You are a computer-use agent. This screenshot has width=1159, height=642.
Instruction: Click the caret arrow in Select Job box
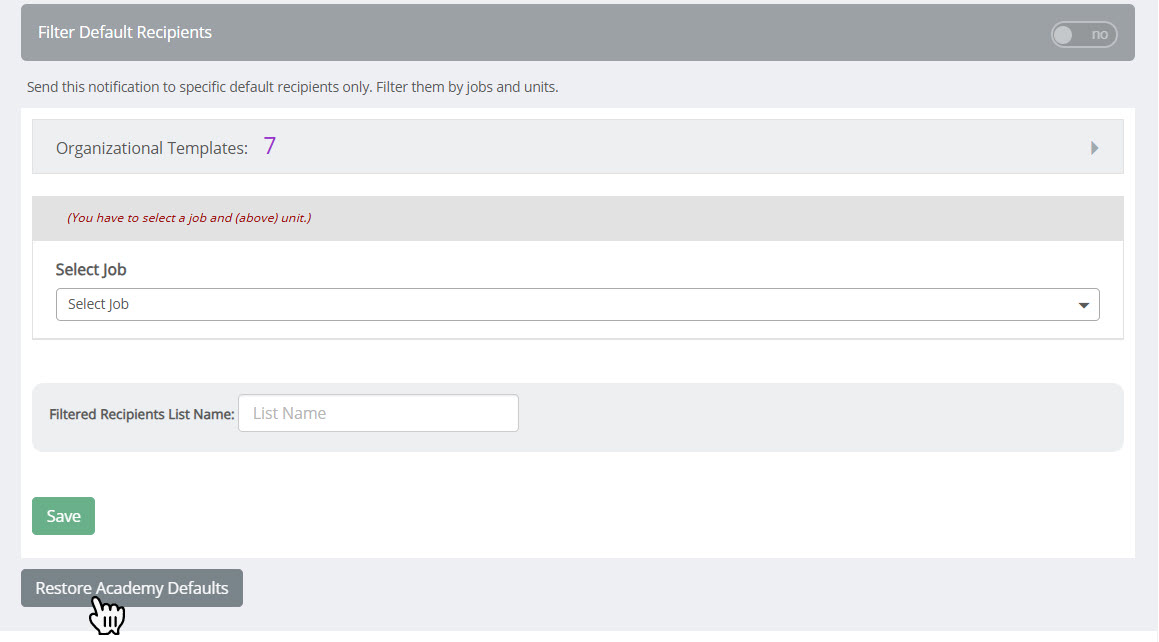(x=1084, y=305)
